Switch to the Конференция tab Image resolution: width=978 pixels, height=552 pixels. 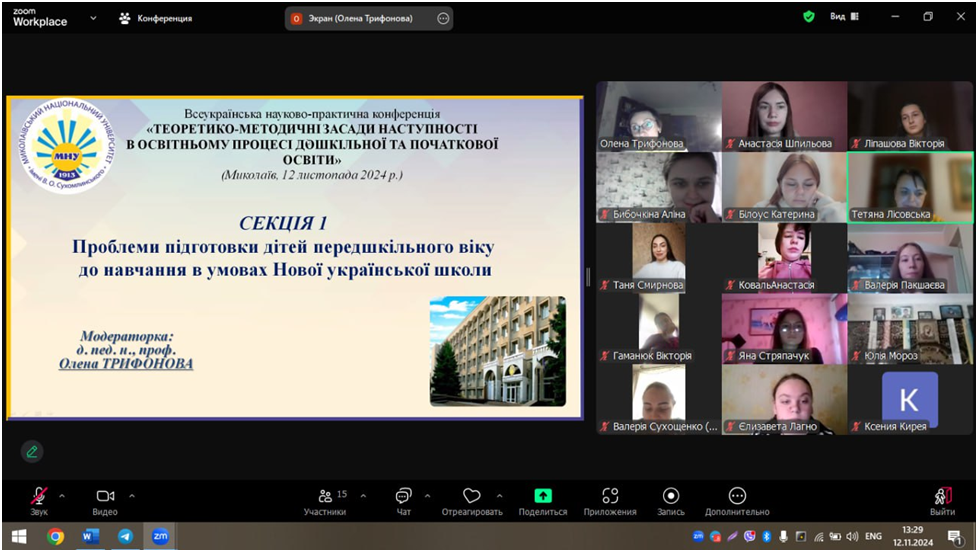pyautogui.click(x=155, y=18)
